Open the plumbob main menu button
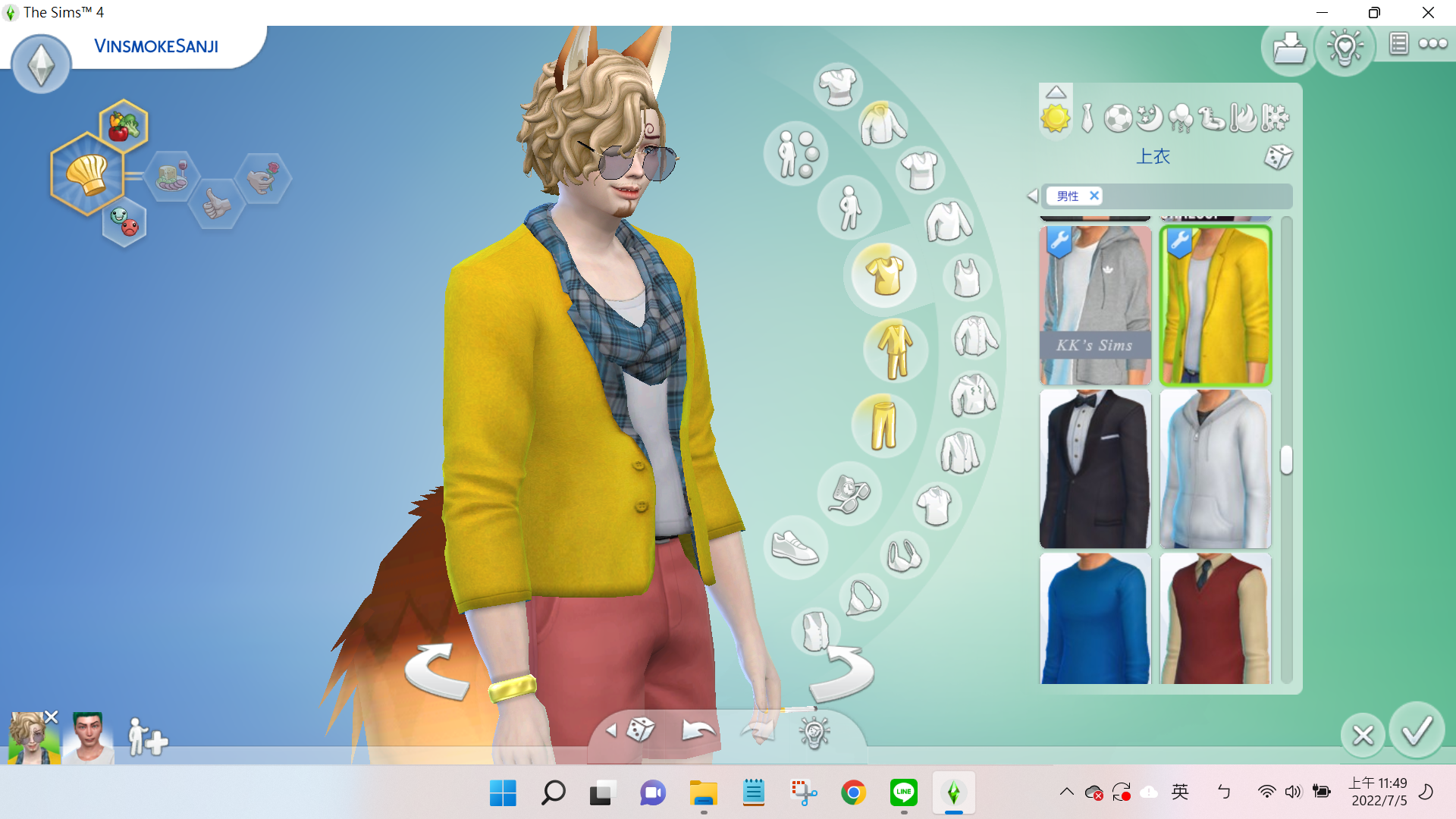The image size is (1456, 819). [x=41, y=65]
